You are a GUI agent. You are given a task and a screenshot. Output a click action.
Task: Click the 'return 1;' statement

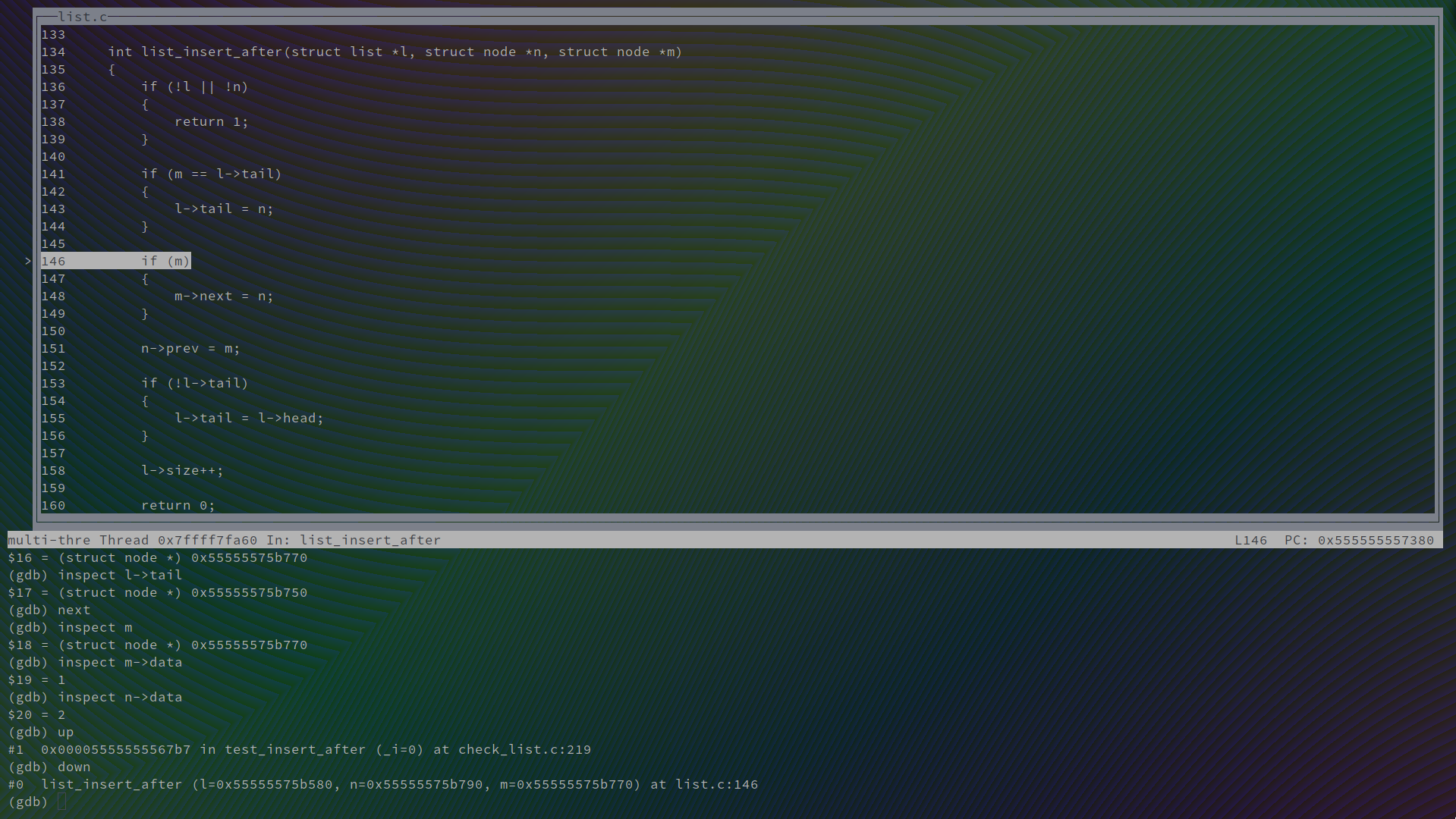point(211,121)
